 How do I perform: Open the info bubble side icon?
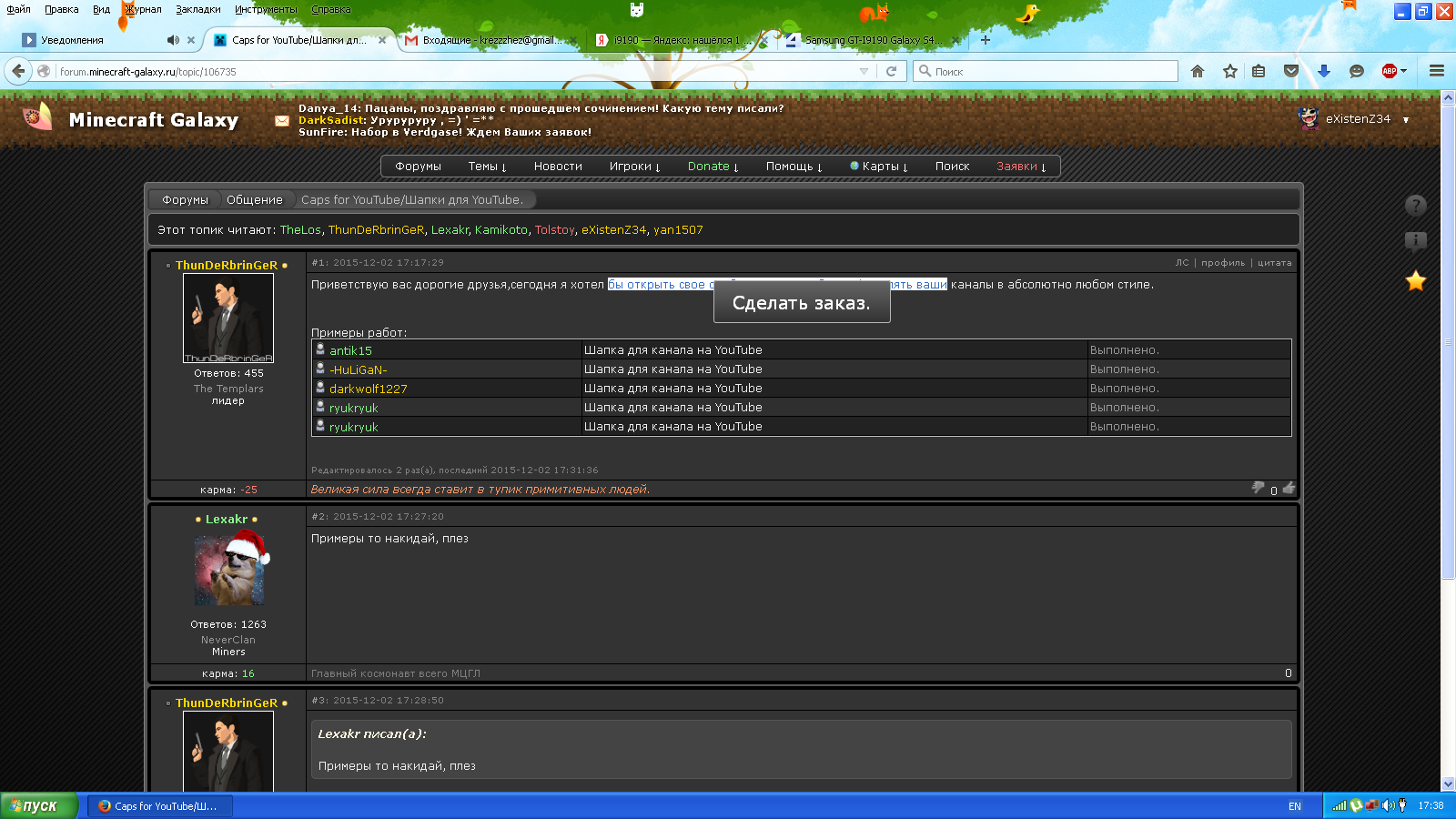pos(1415,241)
